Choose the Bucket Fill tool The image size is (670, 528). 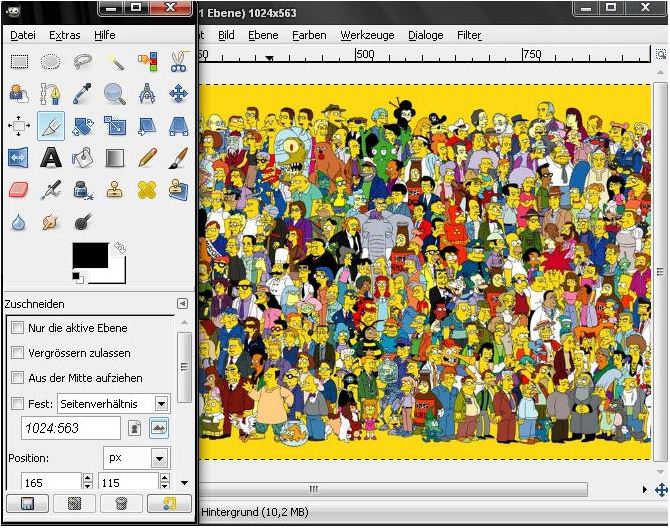(83, 158)
